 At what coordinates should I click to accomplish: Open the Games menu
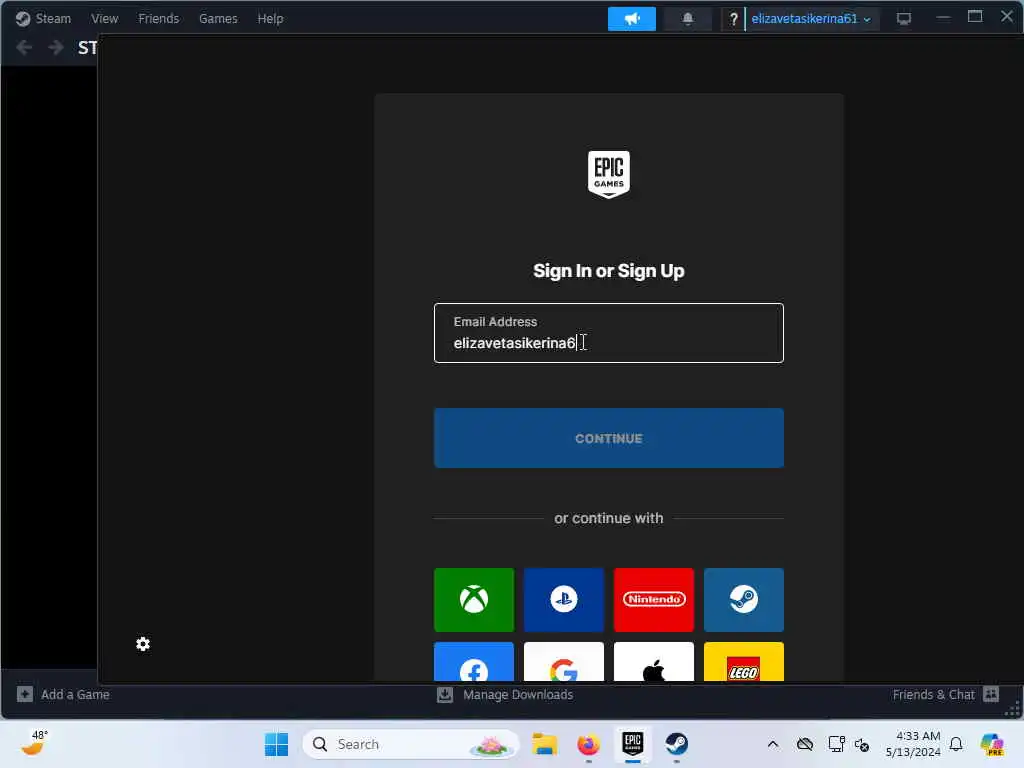[218, 19]
